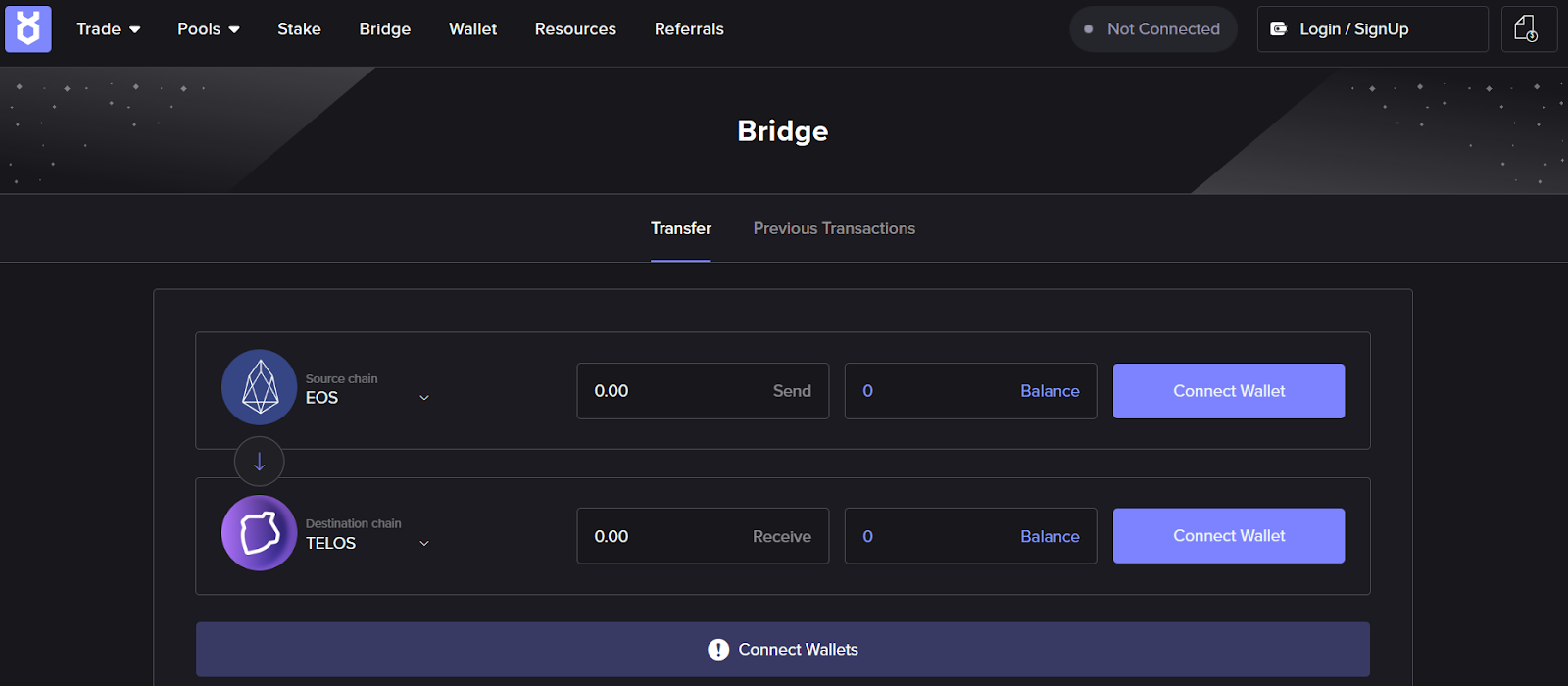Image resolution: width=1568 pixels, height=686 pixels.
Task: Connect Wallet for destination chain TELOS
Action: coord(1229,536)
